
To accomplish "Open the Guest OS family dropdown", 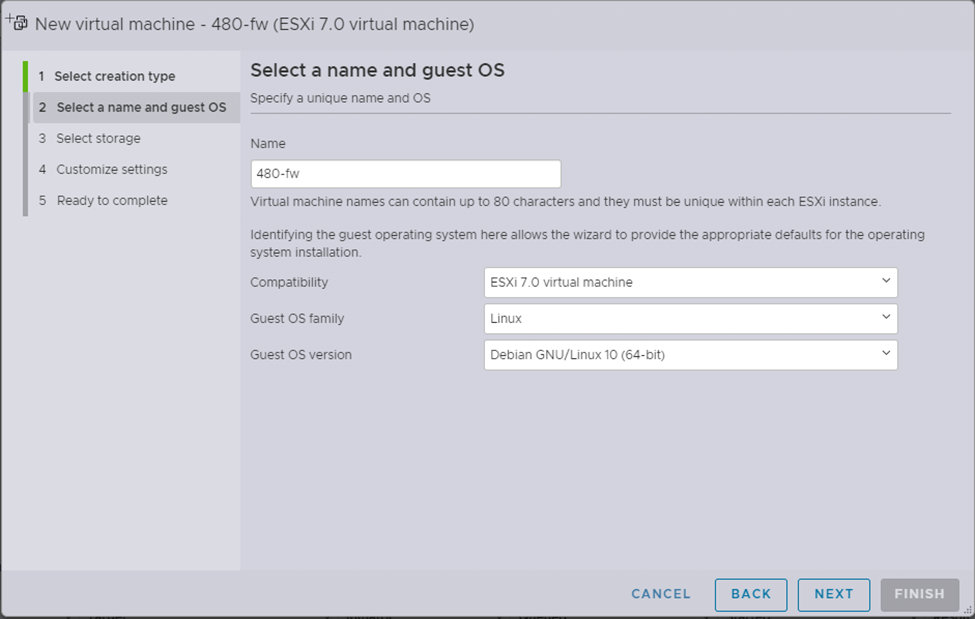I will click(690, 319).
